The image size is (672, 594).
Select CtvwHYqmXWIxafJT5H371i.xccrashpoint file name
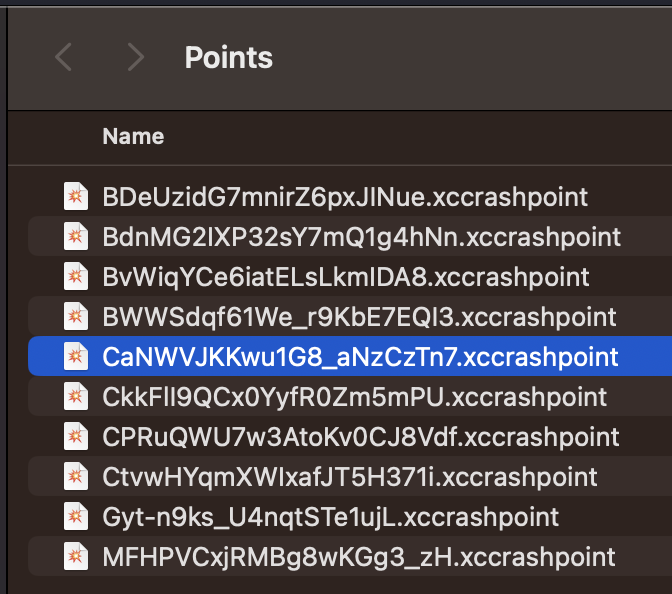point(350,477)
